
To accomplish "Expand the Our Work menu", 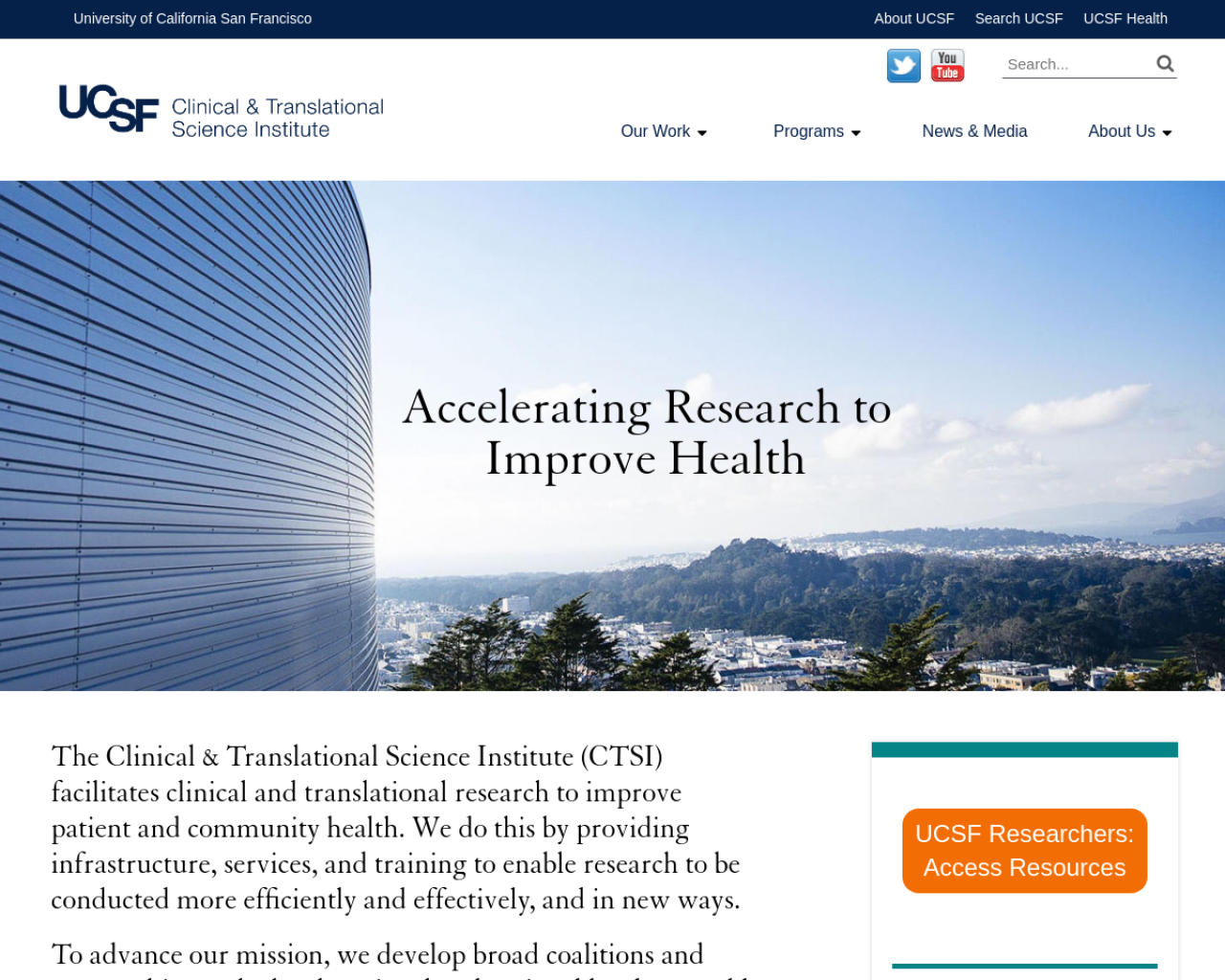I will 663,131.
